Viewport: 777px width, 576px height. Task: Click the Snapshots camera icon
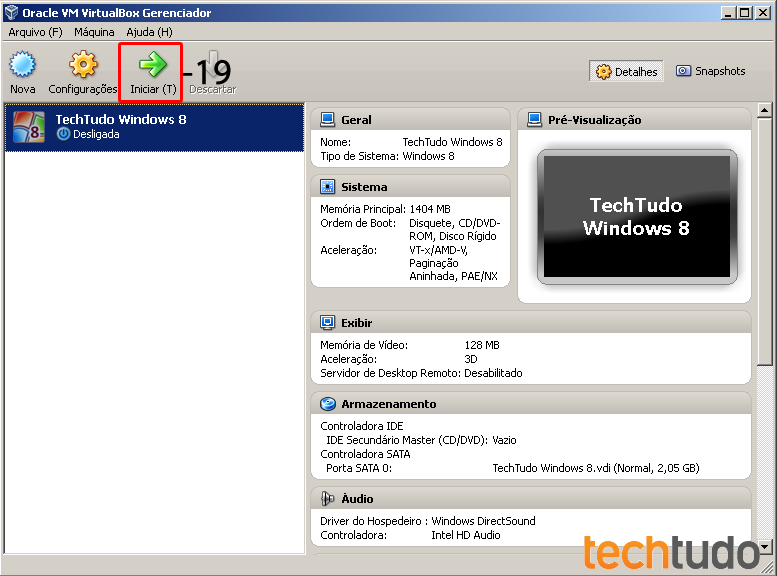683,71
